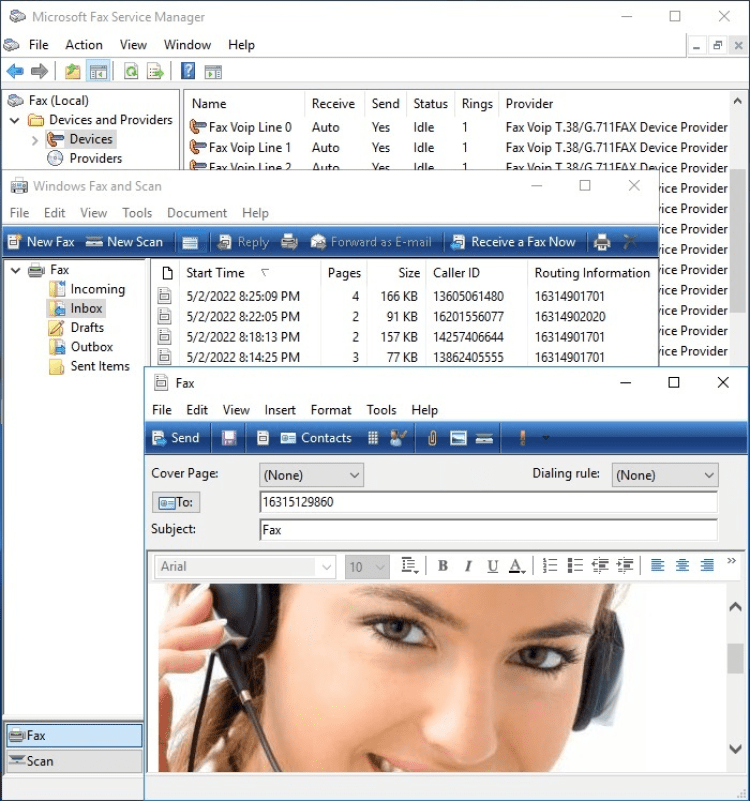The width and height of the screenshot is (750, 801).
Task: Click the New Scan button
Action: [x=124, y=242]
